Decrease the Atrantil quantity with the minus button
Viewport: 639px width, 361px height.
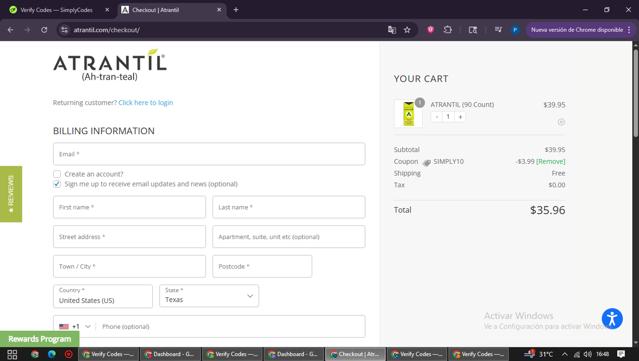pyautogui.click(x=437, y=117)
